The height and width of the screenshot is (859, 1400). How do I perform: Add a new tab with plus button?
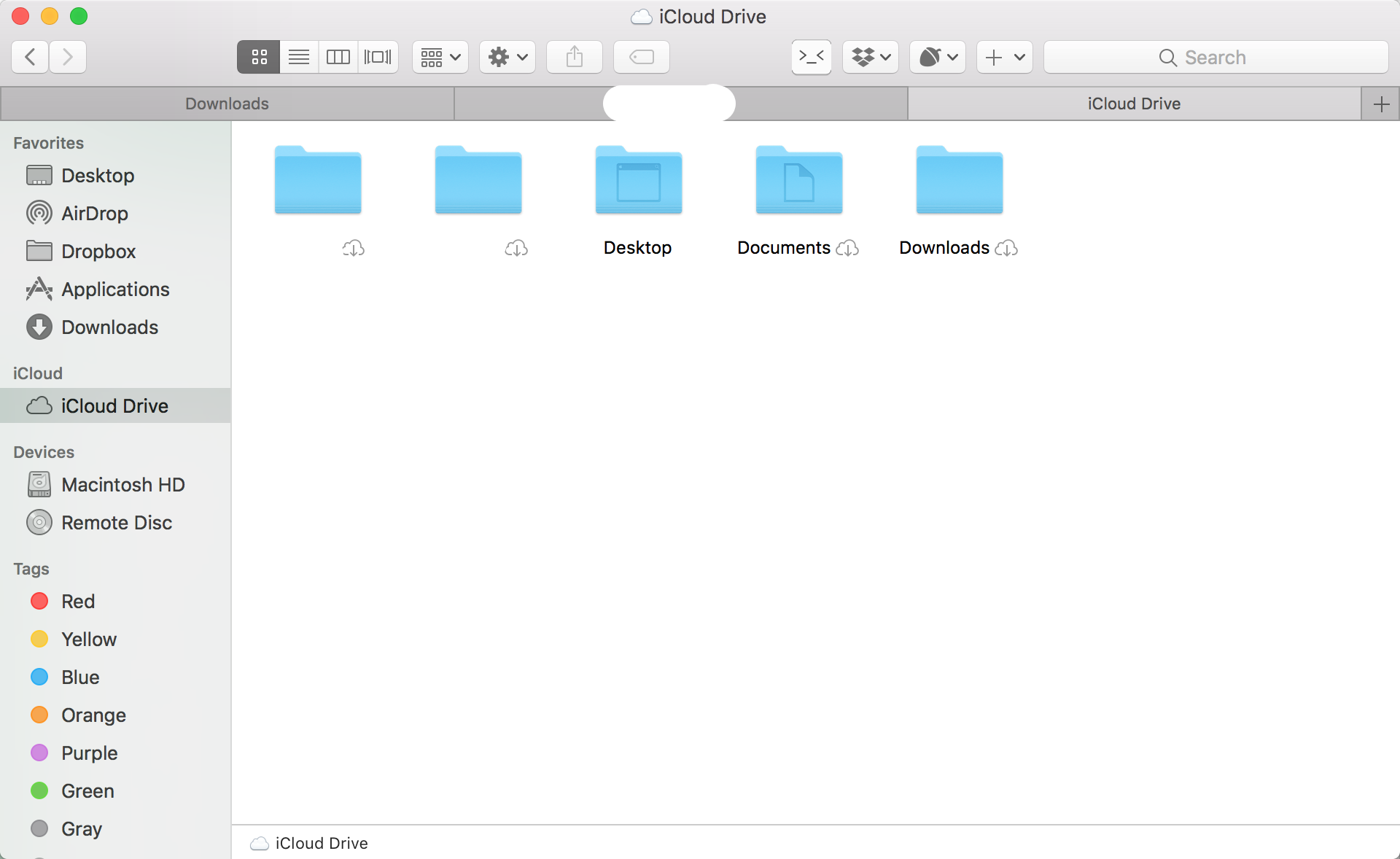[1381, 104]
